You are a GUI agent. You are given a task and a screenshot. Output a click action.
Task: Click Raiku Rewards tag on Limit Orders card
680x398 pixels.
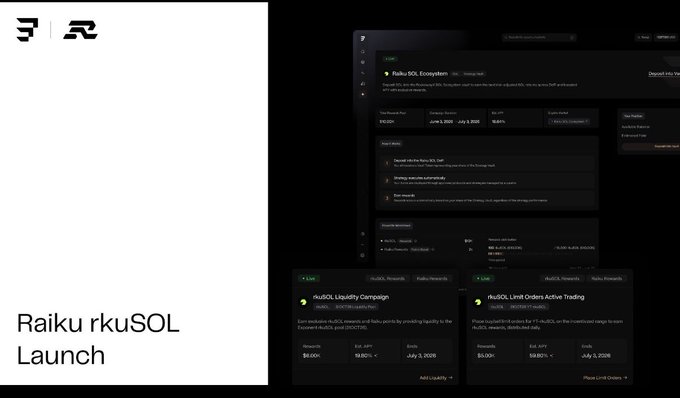607,278
